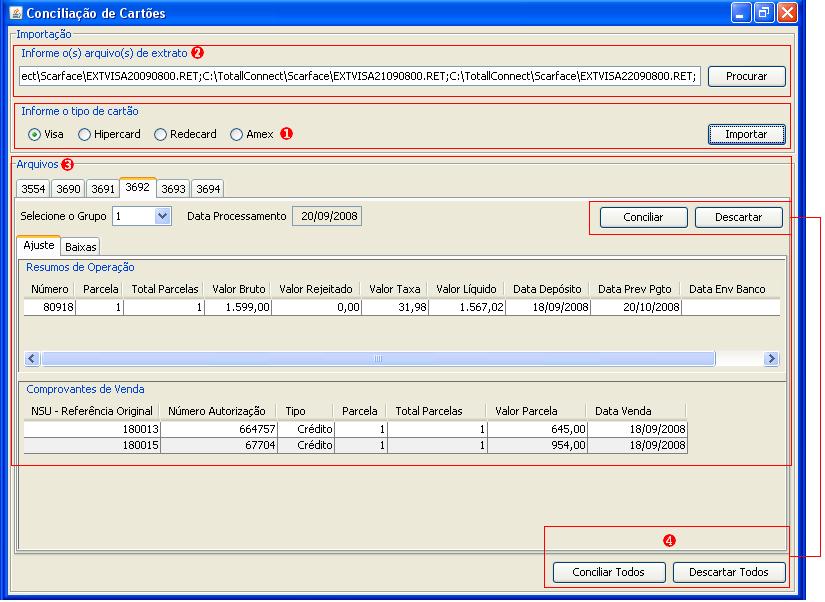Click the right arrow of horizontal scrollbar
This screenshot has width=825, height=602.
click(771, 359)
